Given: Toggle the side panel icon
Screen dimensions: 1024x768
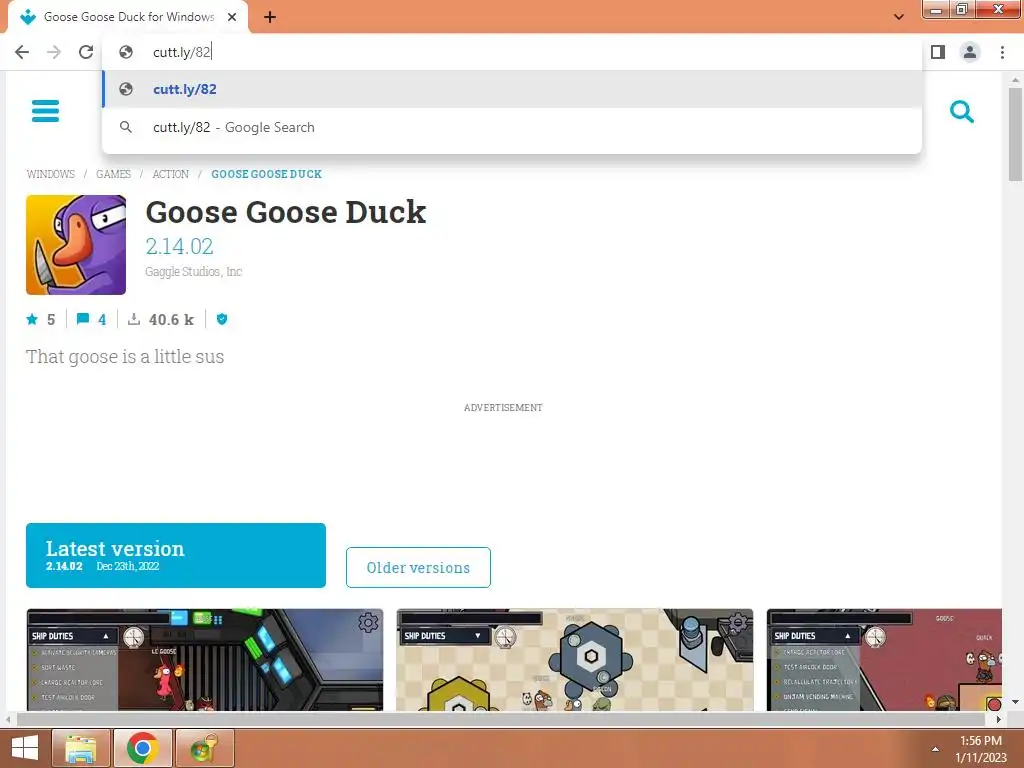Looking at the screenshot, I should [x=938, y=52].
